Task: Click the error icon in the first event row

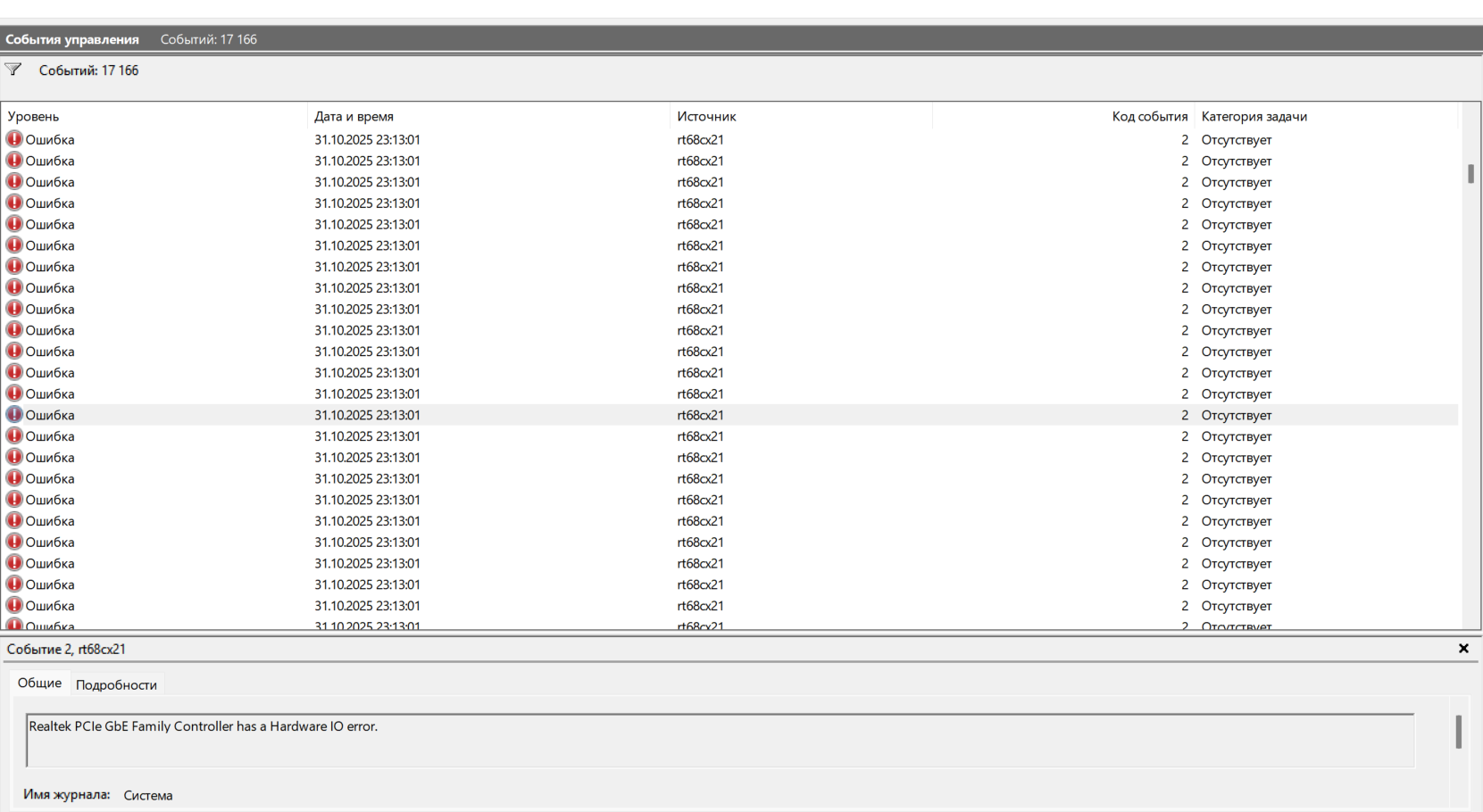Action: tap(14, 139)
